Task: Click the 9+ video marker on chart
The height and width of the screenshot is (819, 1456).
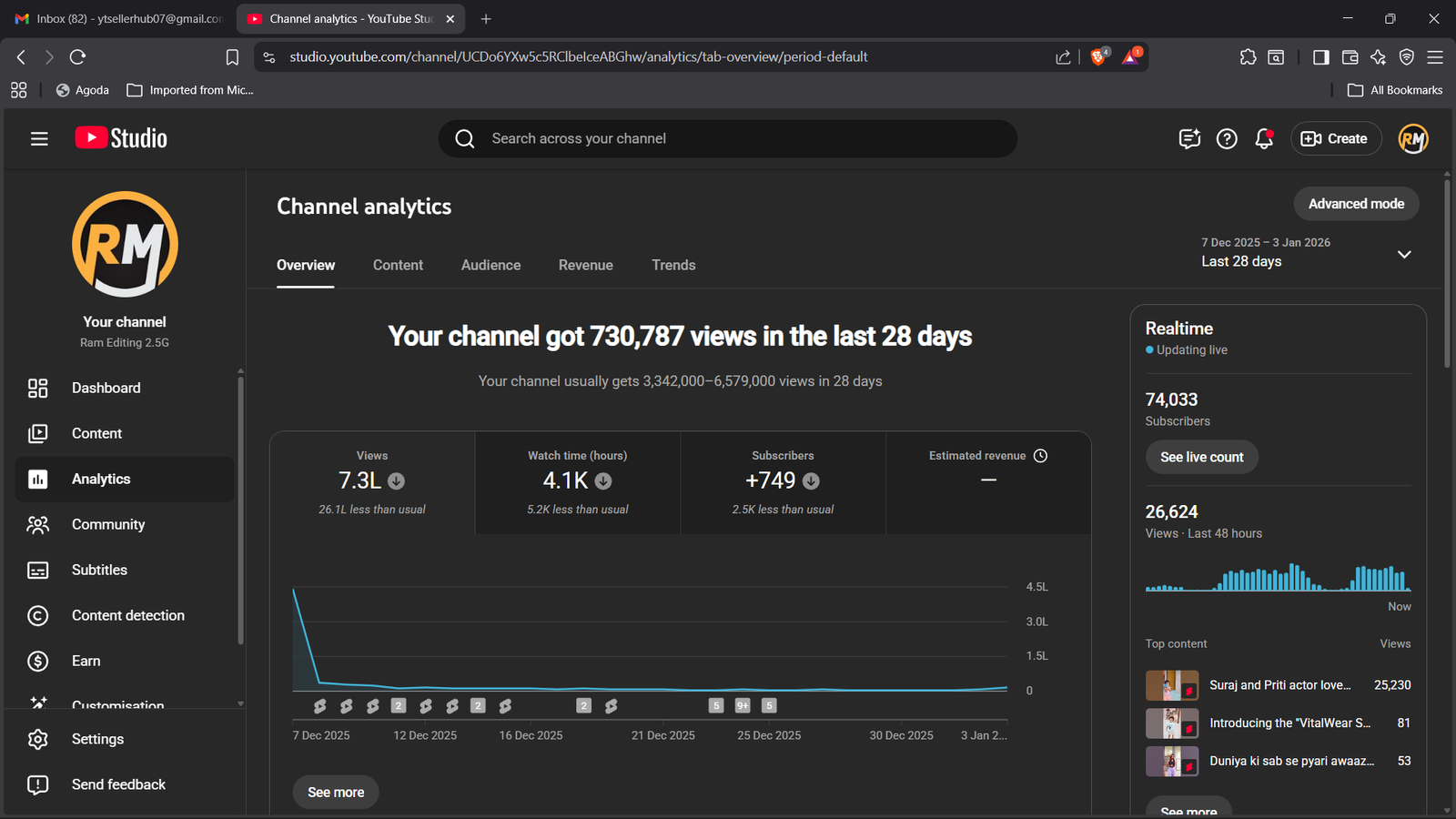Action: 743,705
